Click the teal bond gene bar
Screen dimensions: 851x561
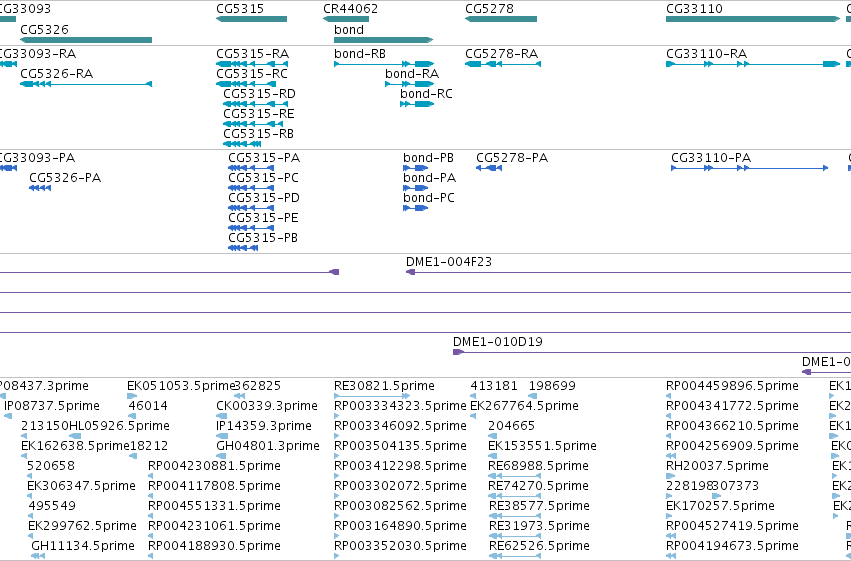coord(383,40)
